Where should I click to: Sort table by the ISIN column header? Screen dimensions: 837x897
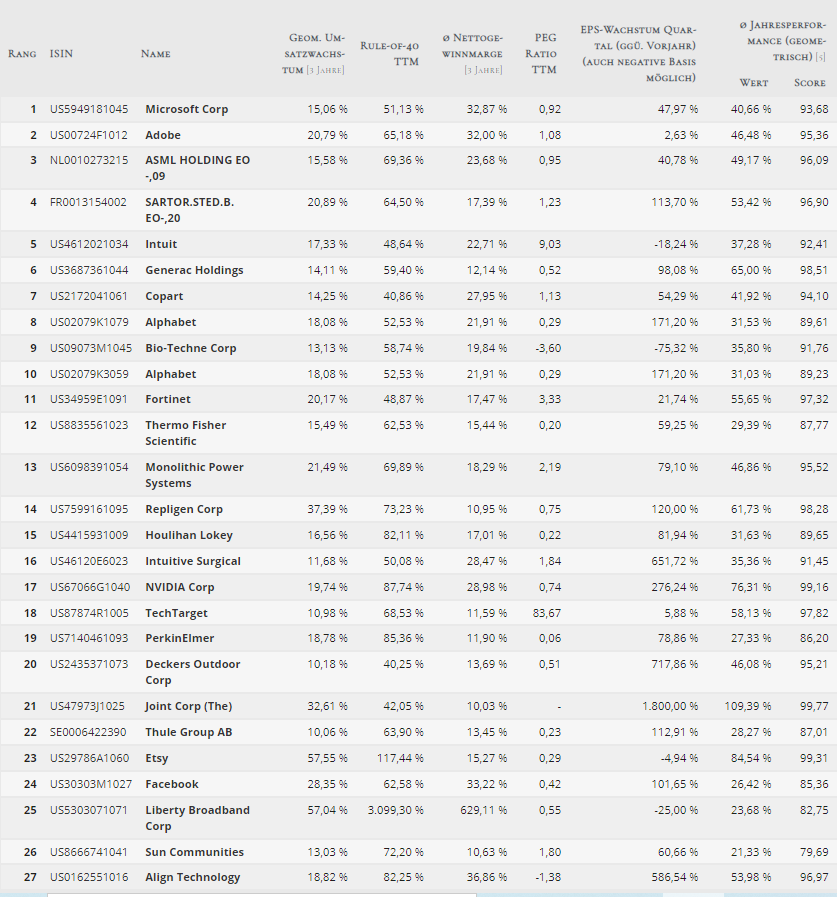click(x=61, y=54)
